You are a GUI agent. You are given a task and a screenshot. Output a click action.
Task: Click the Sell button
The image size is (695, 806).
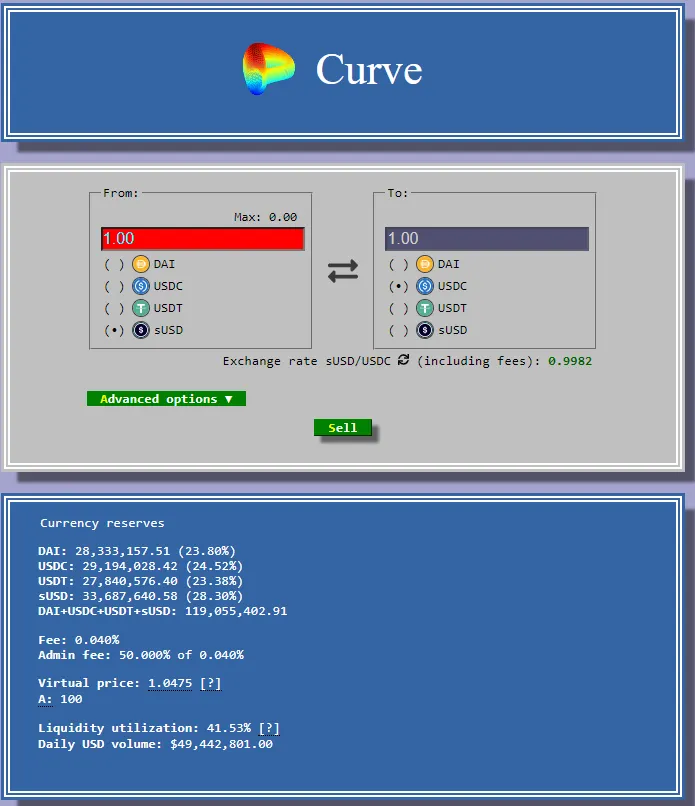(x=342, y=428)
